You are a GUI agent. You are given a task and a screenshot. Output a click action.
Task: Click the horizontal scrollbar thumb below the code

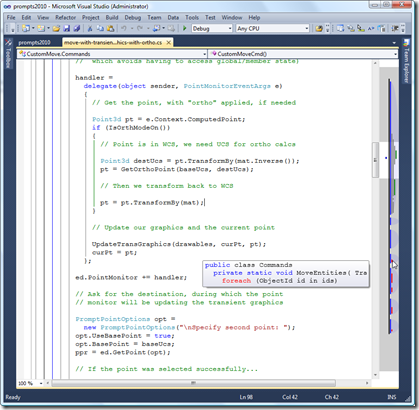pos(193,383)
